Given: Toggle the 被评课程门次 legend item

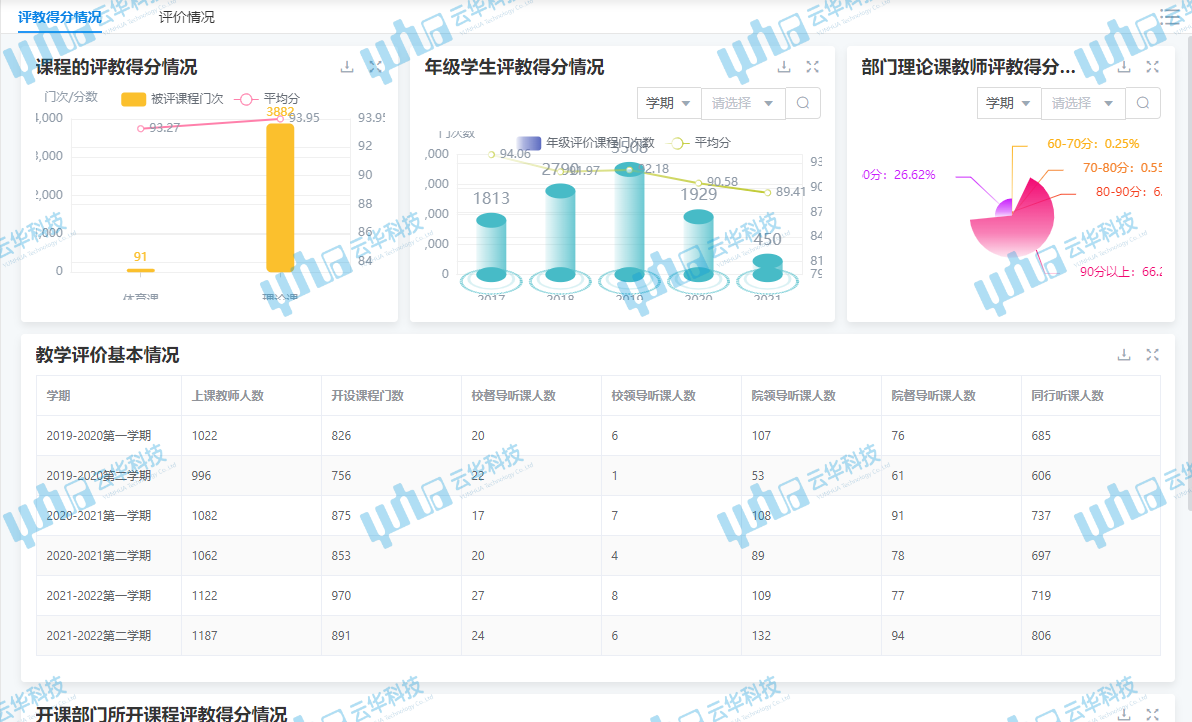Looking at the screenshot, I should pos(173,99).
